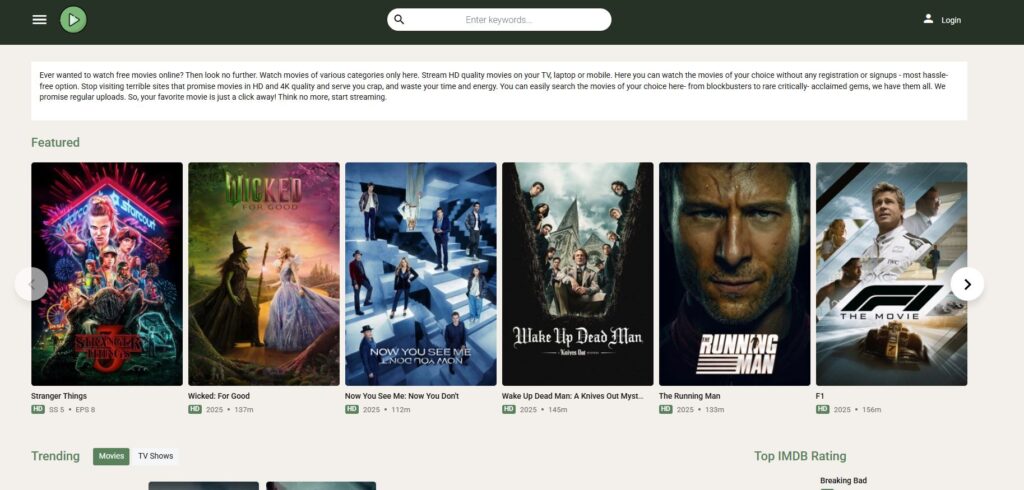
Task: Switch Trending to TV Shows tab
Action: (155, 456)
